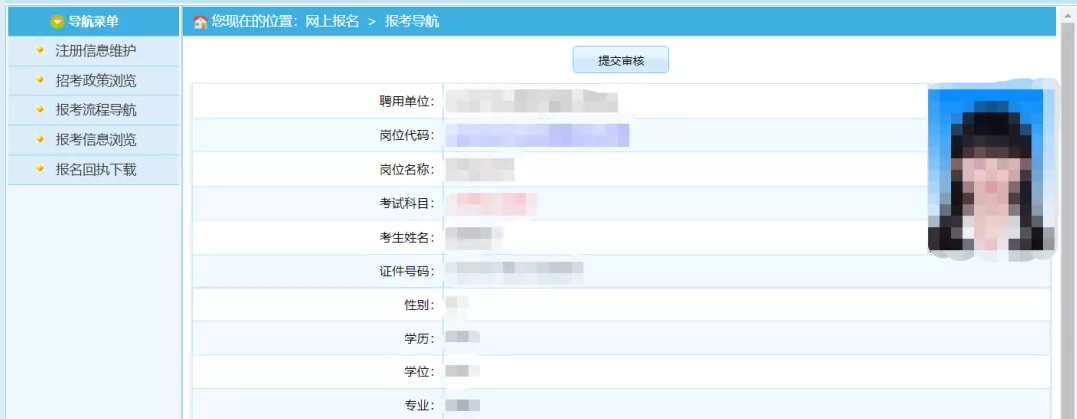Viewport: 1077px width, 419px height.
Task: Click bullet icon beside 报考流程导航
Action: (x=40, y=110)
